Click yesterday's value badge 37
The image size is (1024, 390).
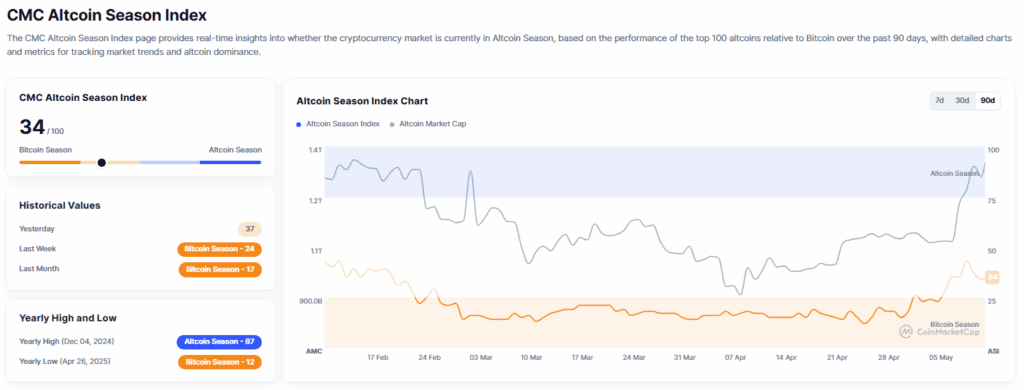pyautogui.click(x=249, y=229)
